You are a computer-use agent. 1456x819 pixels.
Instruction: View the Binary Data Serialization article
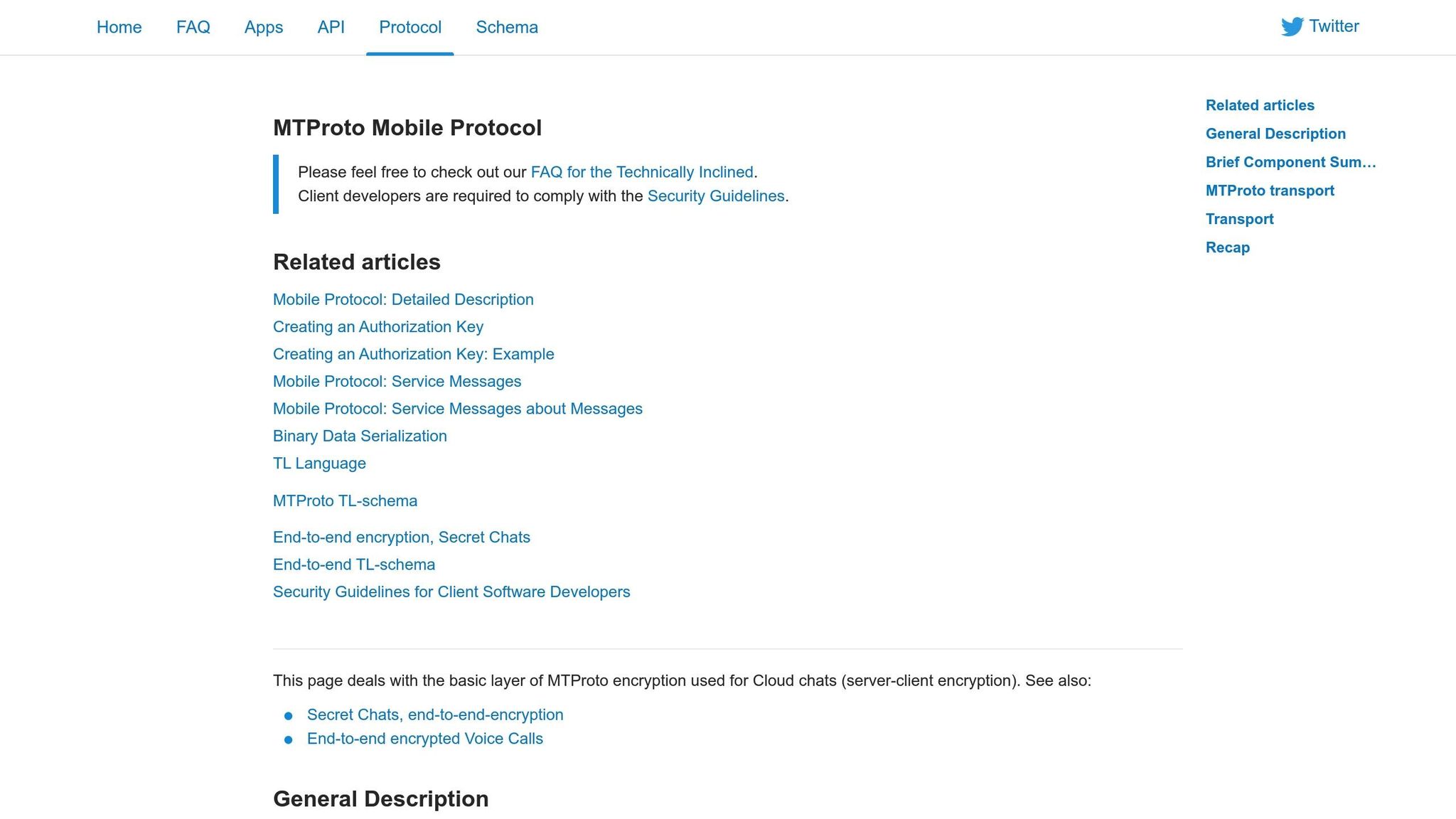(360, 436)
